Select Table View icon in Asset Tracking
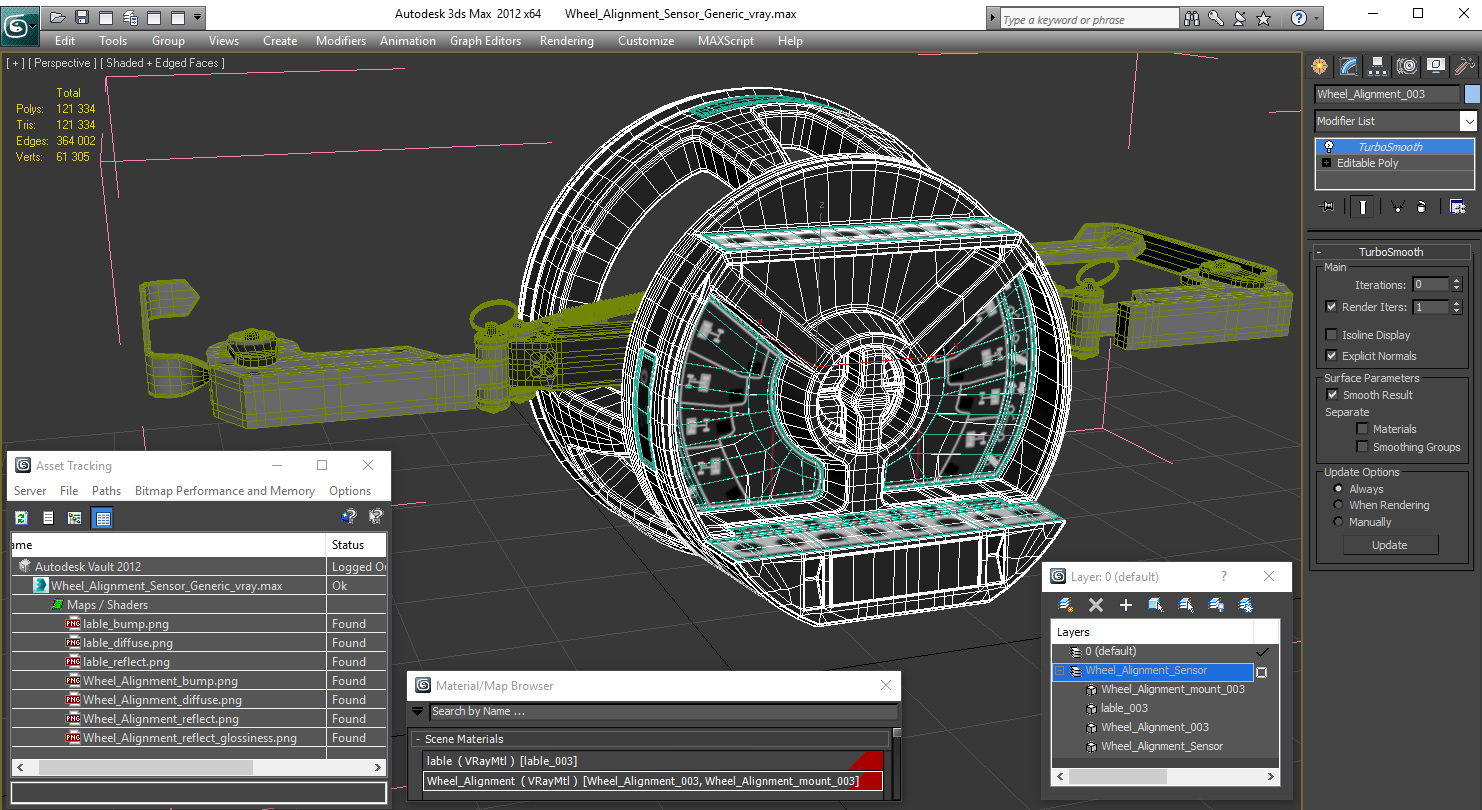 pos(102,517)
